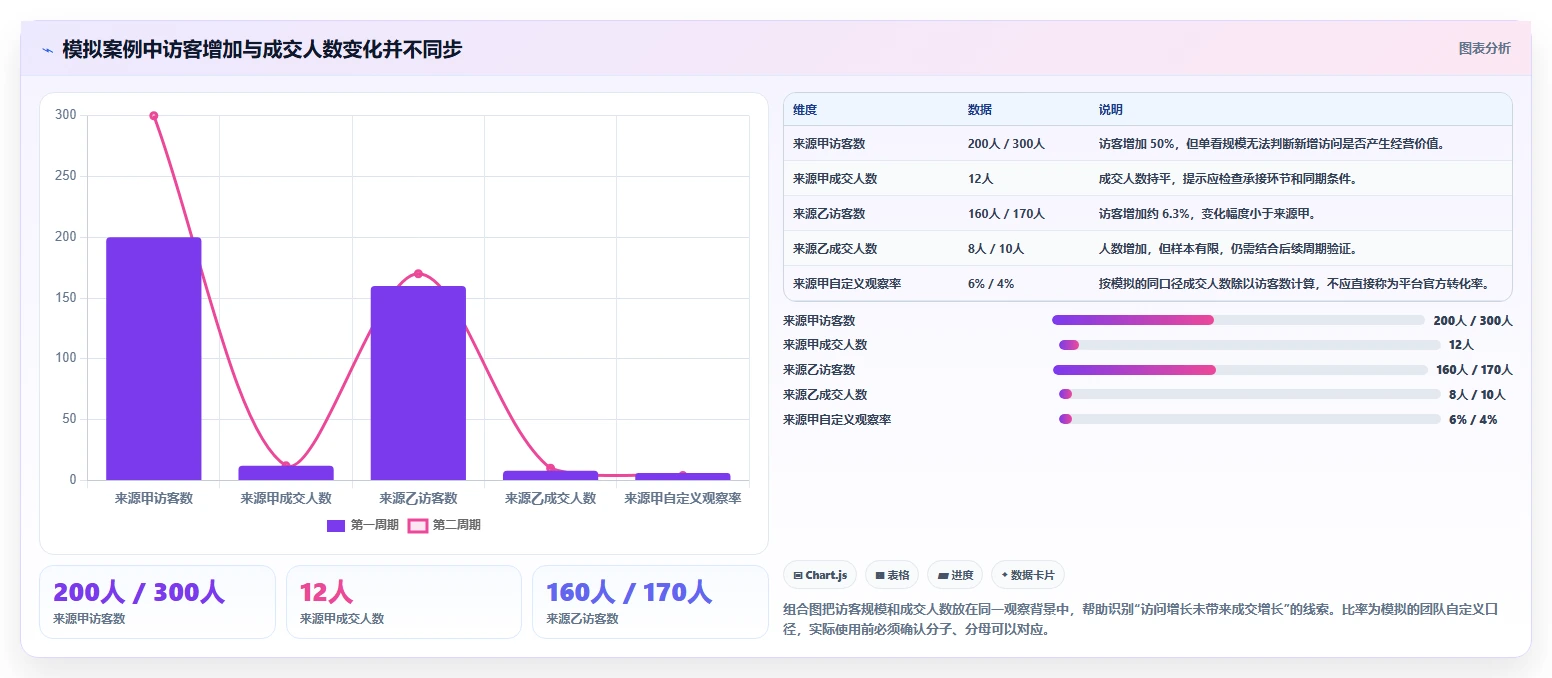Open the 200人 / 300人 data card
This screenshot has height=678, width=1552.
click(157, 602)
